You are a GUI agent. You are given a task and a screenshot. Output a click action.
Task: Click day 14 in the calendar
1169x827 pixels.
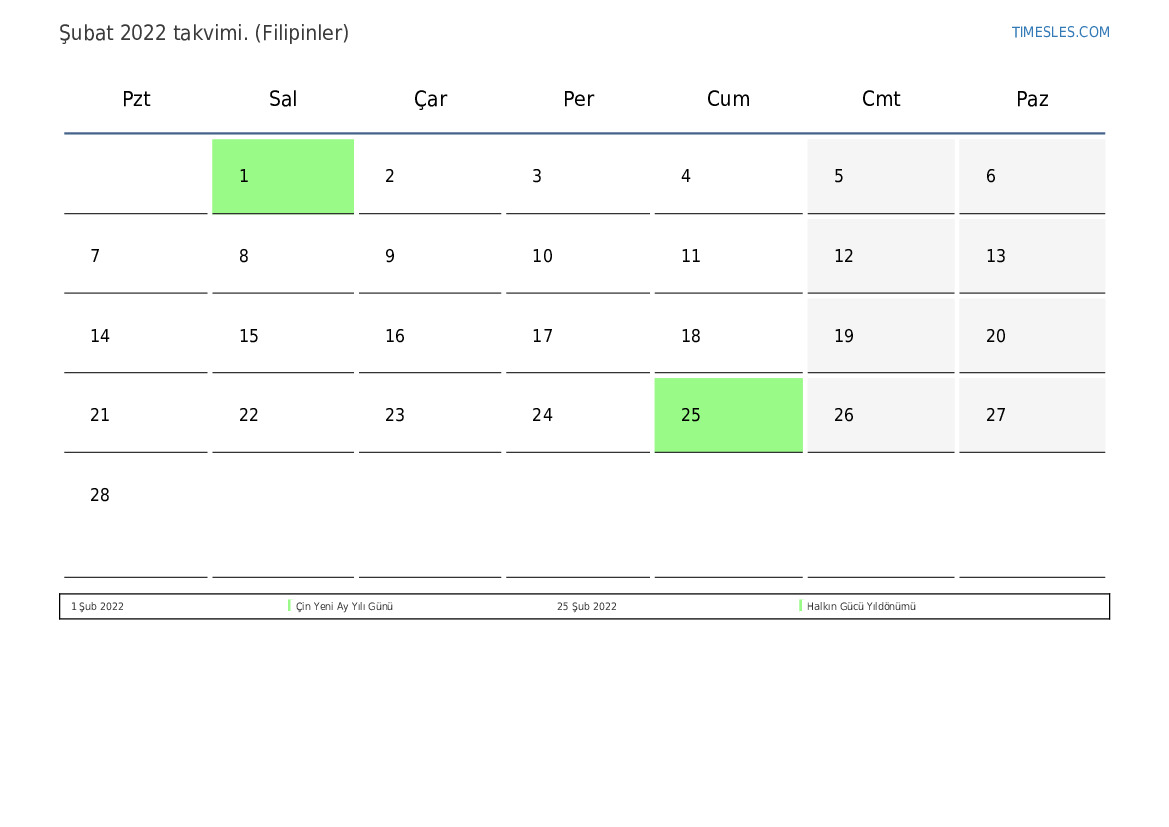pyautogui.click(x=136, y=336)
